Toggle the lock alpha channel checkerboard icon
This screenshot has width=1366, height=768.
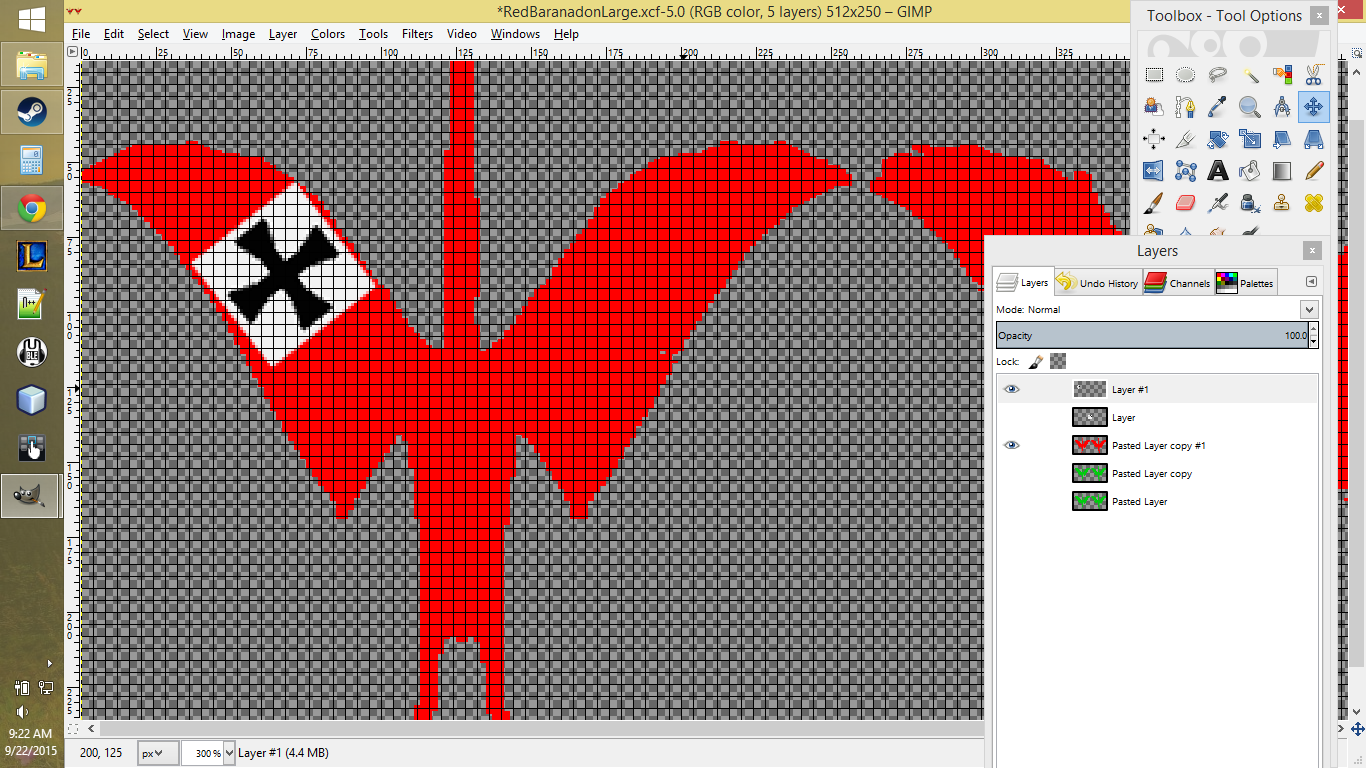[1058, 361]
